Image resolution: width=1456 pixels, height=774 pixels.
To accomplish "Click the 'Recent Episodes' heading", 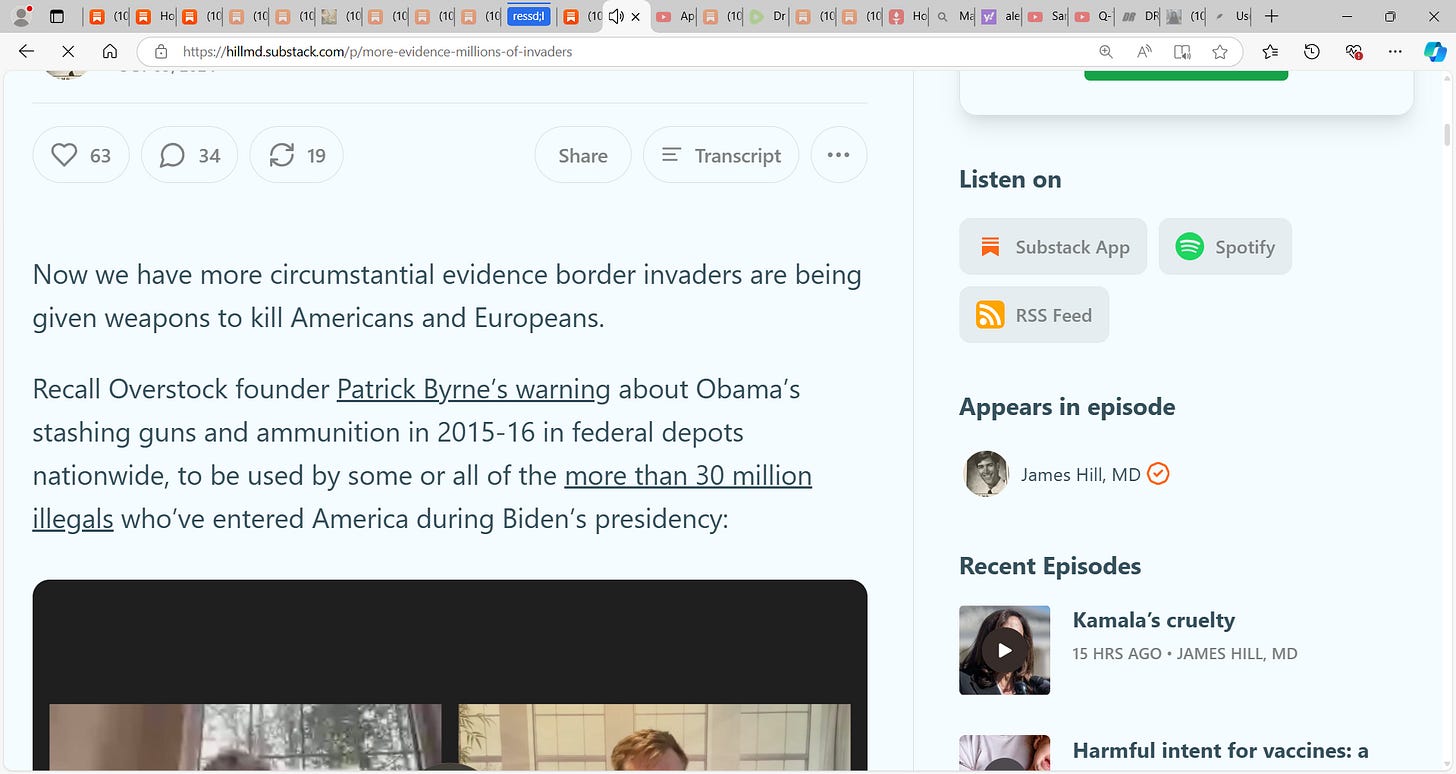I will pos(1050,565).
